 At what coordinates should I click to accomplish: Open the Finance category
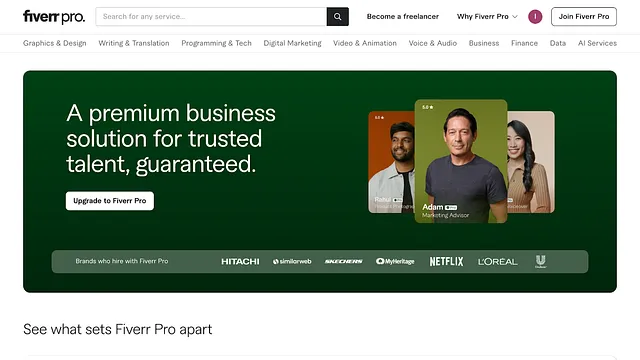(x=524, y=43)
